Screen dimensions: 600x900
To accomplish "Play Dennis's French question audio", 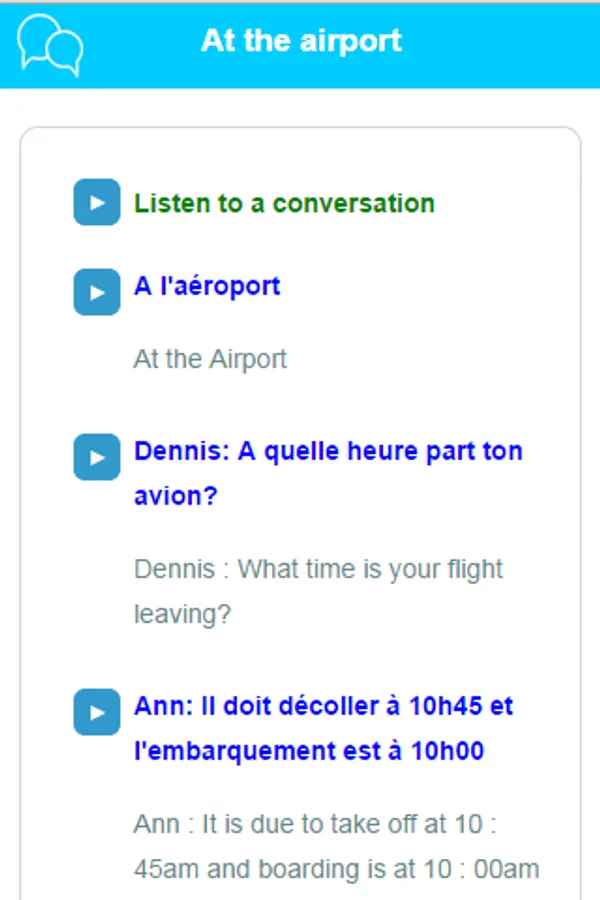I will tap(97, 457).
